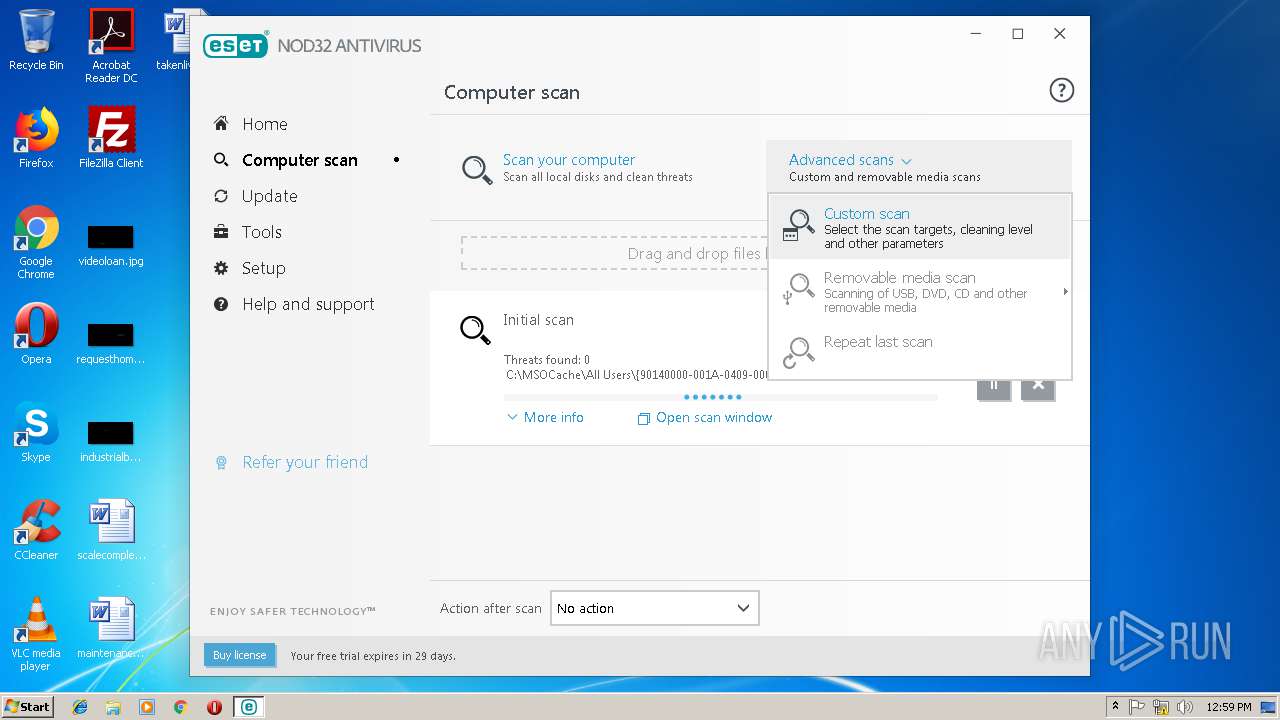Click the Setup gear icon

[x=221, y=268]
